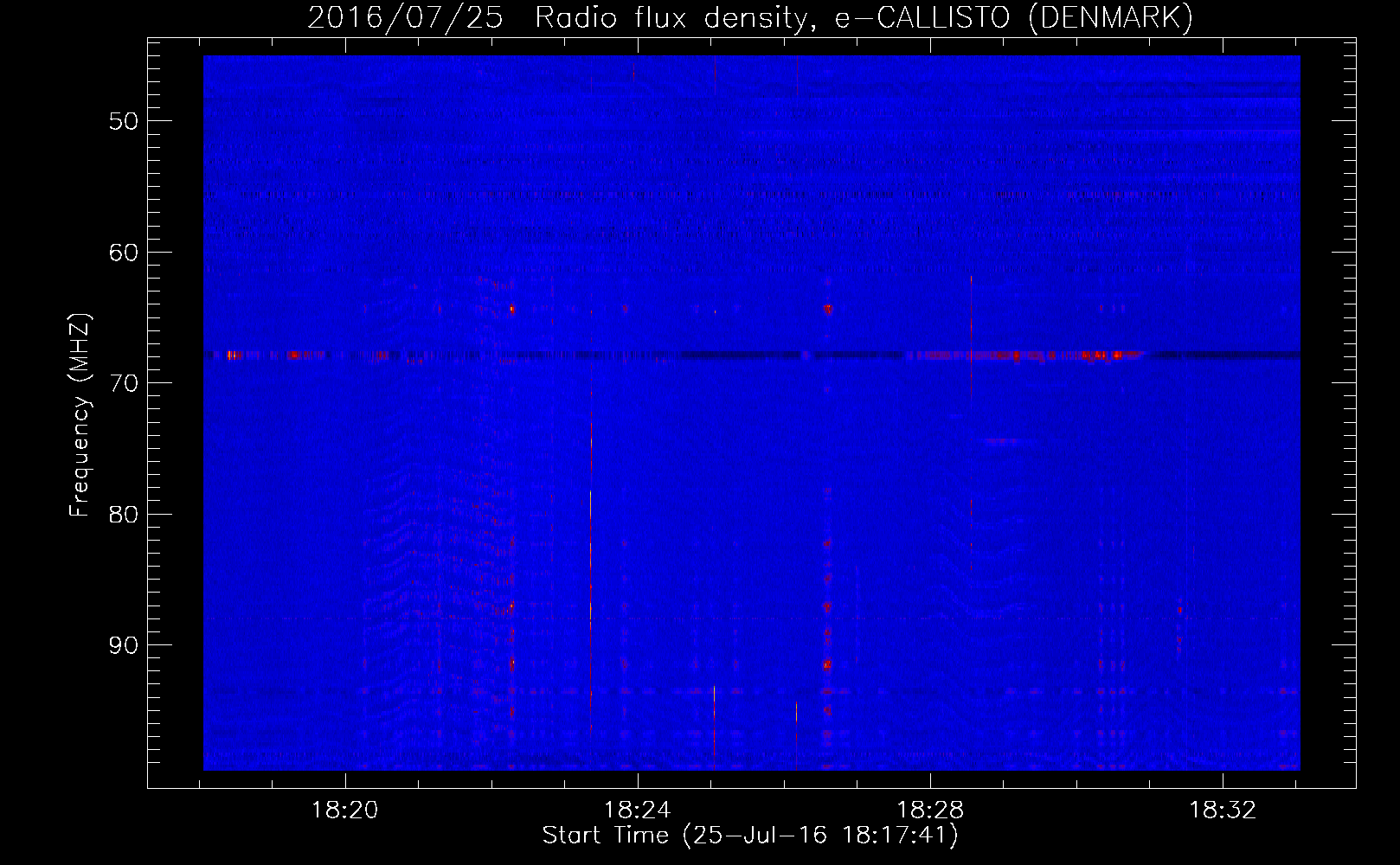Click the 80 frequency tick label

tap(124, 515)
